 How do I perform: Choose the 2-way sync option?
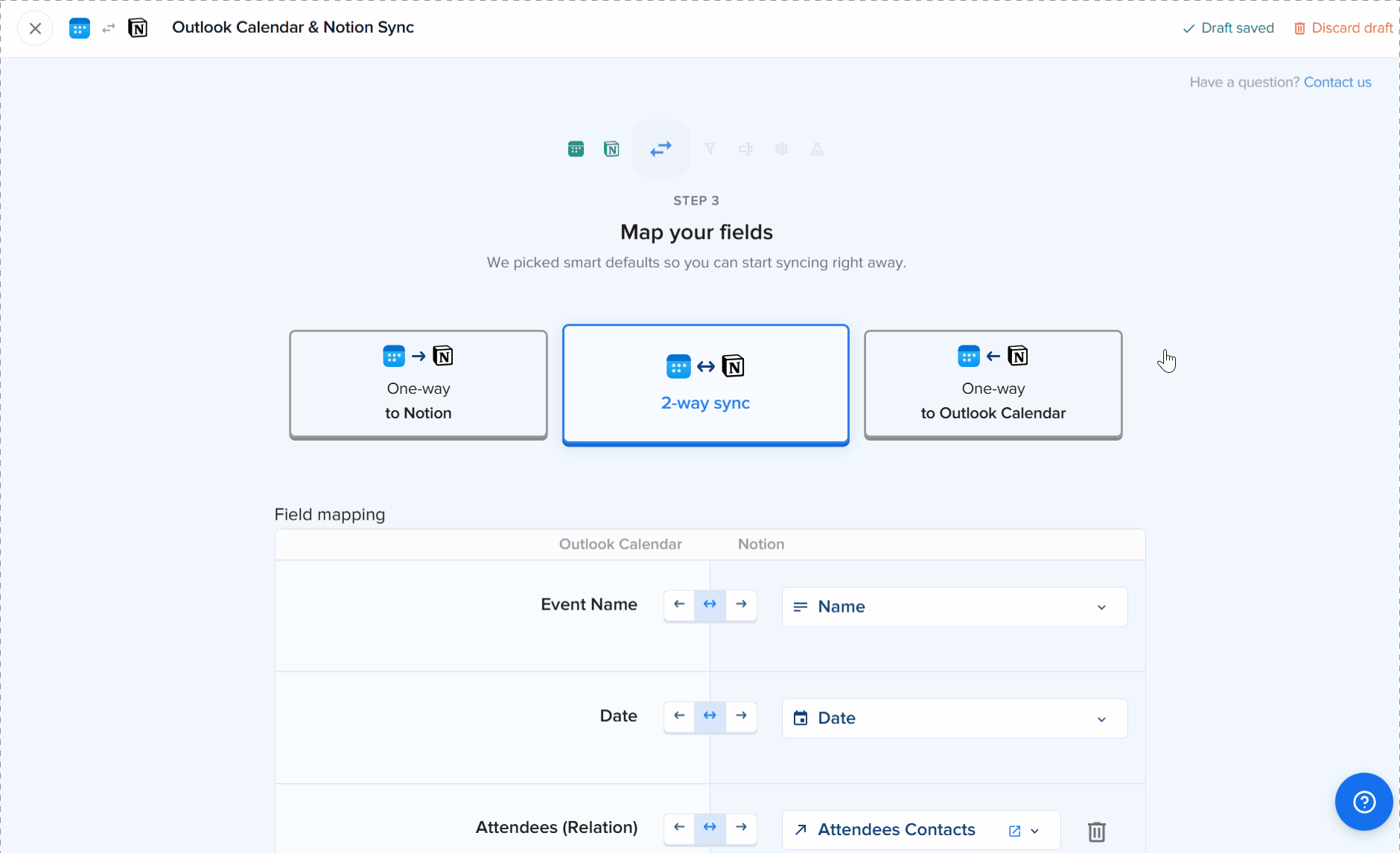tap(706, 385)
